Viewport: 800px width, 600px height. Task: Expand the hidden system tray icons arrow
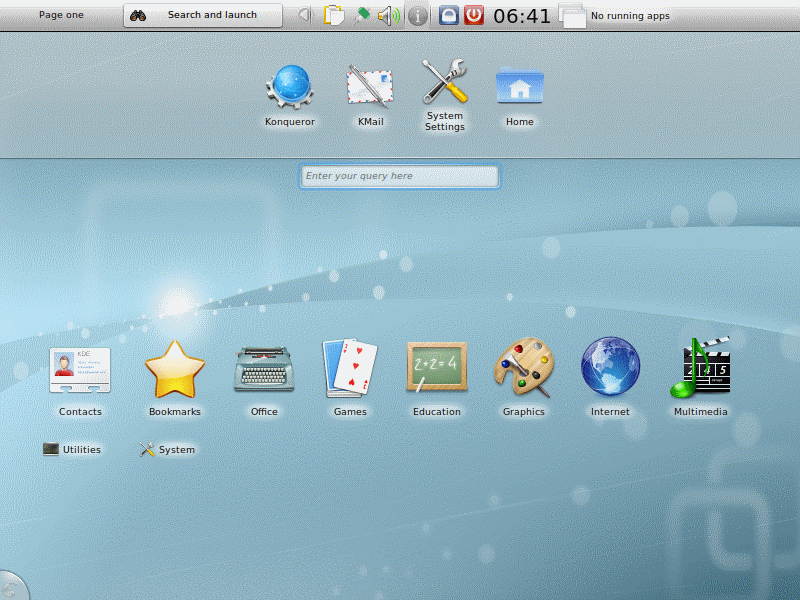pyautogui.click(x=305, y=15)
